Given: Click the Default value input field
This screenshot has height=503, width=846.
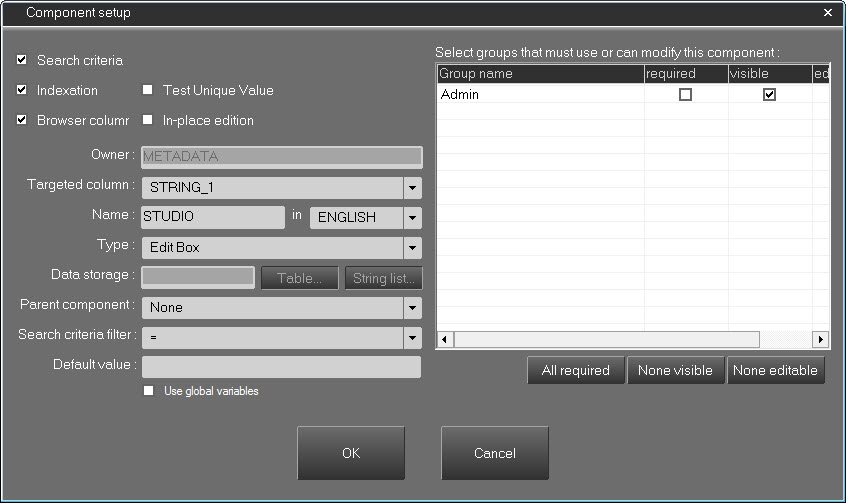Looking at the screenshot, I should pyautogui.click(x=281, y=367).
